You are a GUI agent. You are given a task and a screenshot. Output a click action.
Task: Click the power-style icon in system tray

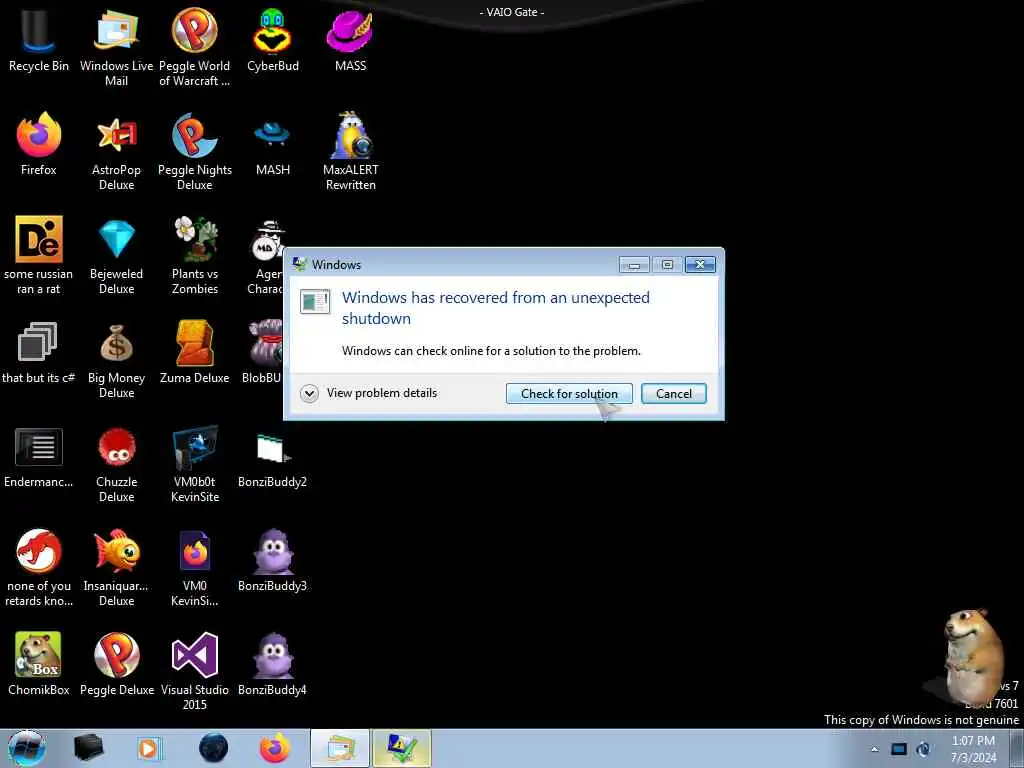(923, 749)
